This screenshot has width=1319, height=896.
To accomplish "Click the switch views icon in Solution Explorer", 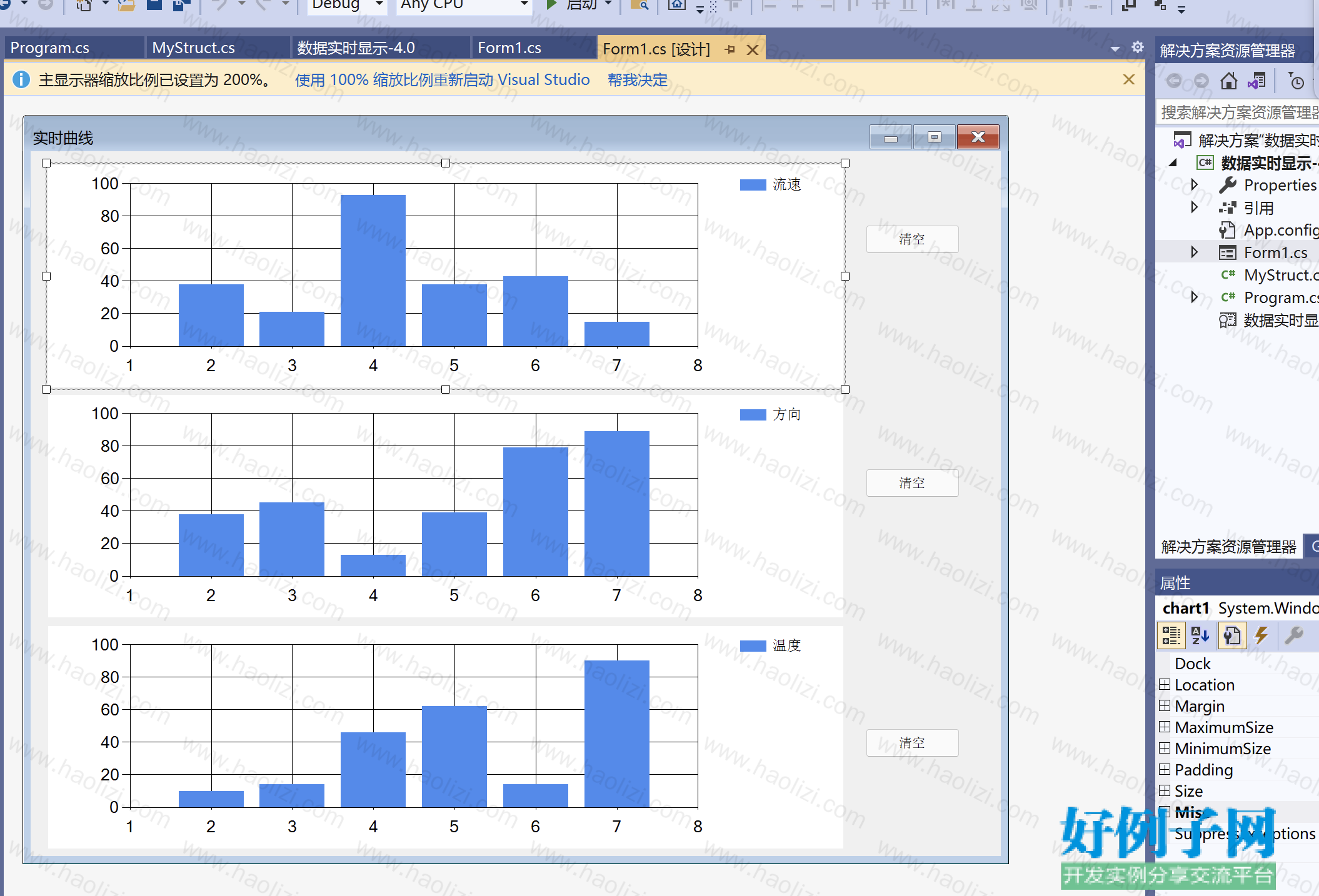I will coord(1256,81).
